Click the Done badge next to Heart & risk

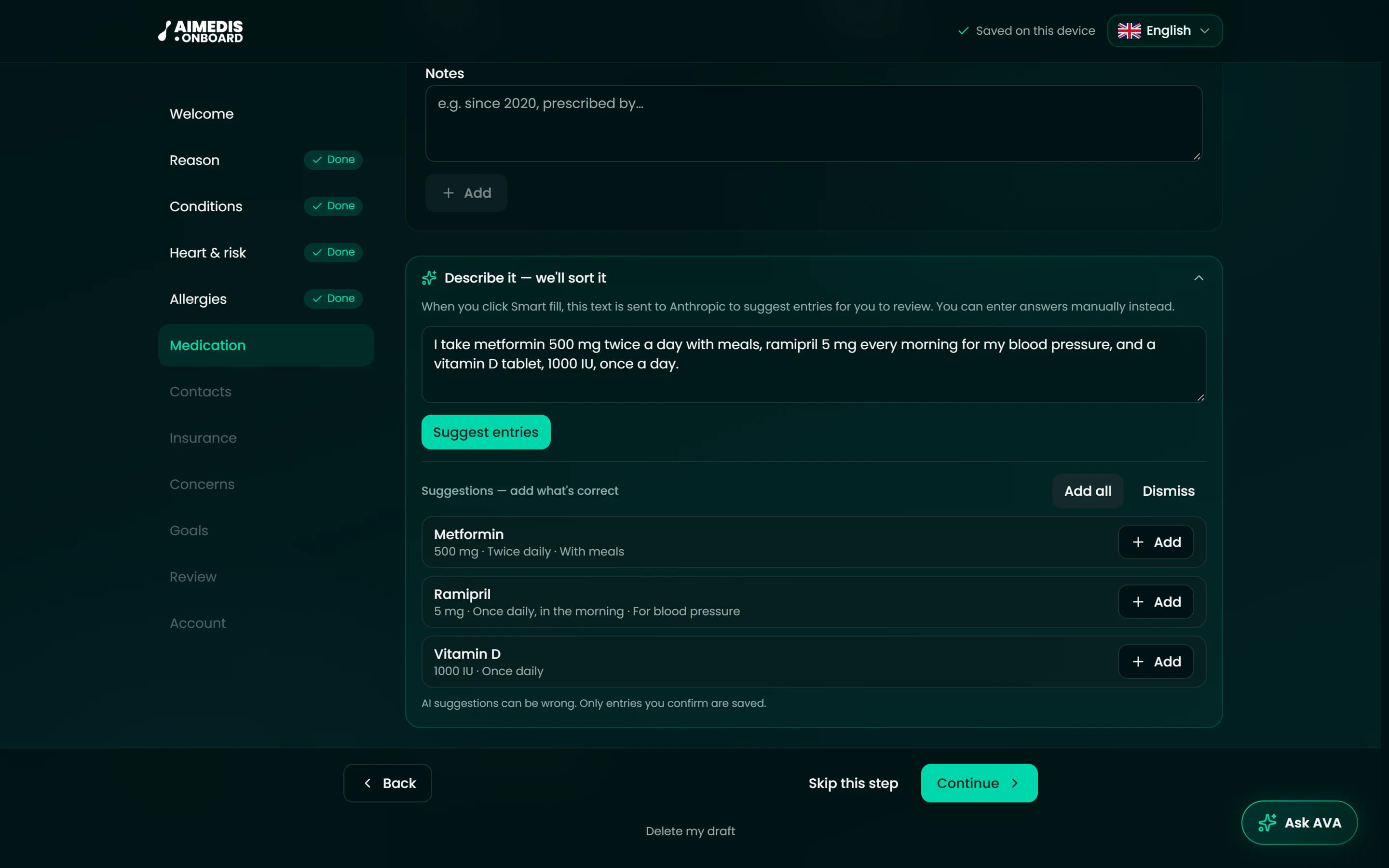(333, 252)
